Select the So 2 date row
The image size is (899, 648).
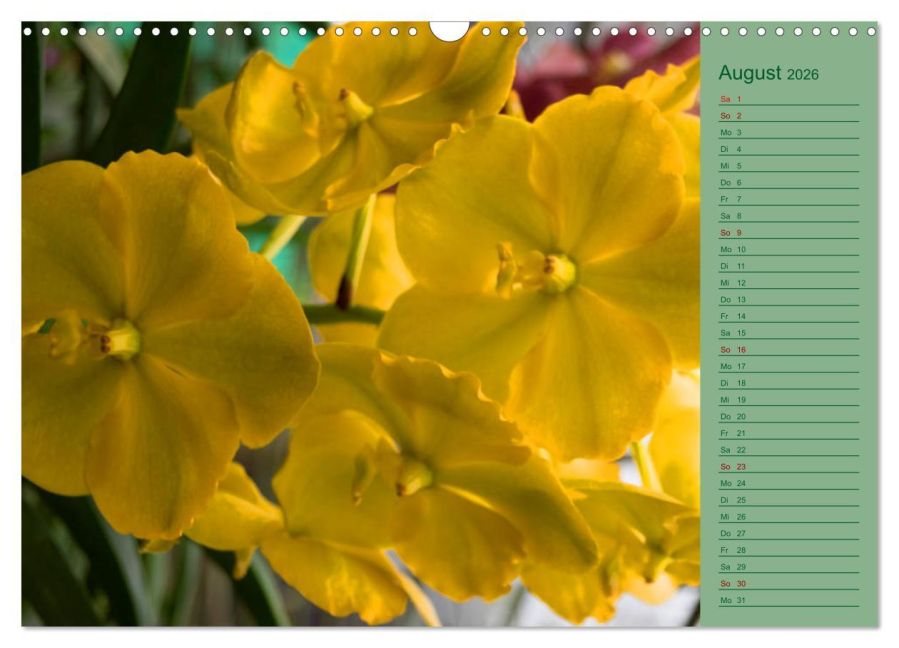click(x=788, y=116)
